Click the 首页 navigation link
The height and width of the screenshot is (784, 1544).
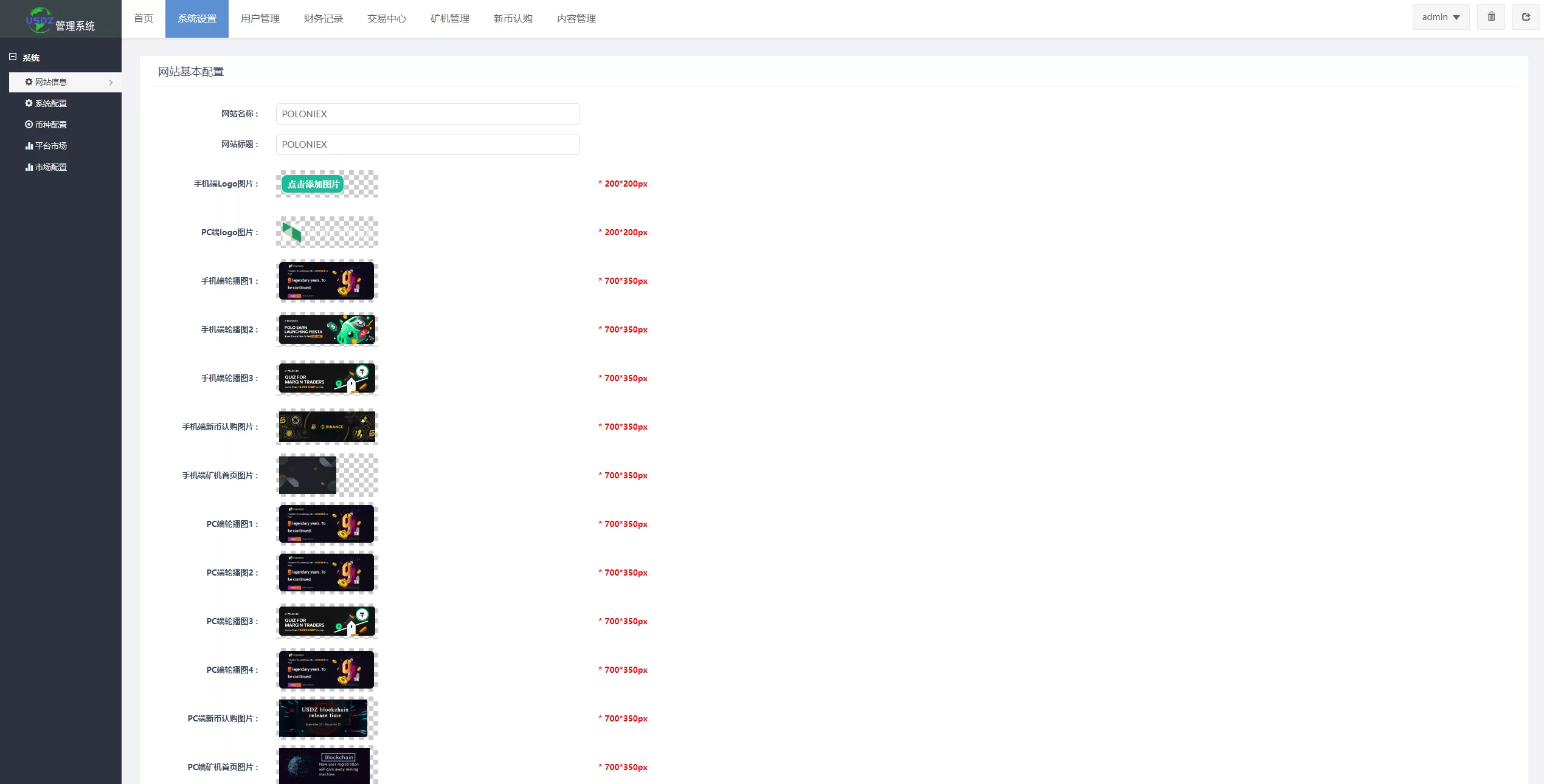144,19
